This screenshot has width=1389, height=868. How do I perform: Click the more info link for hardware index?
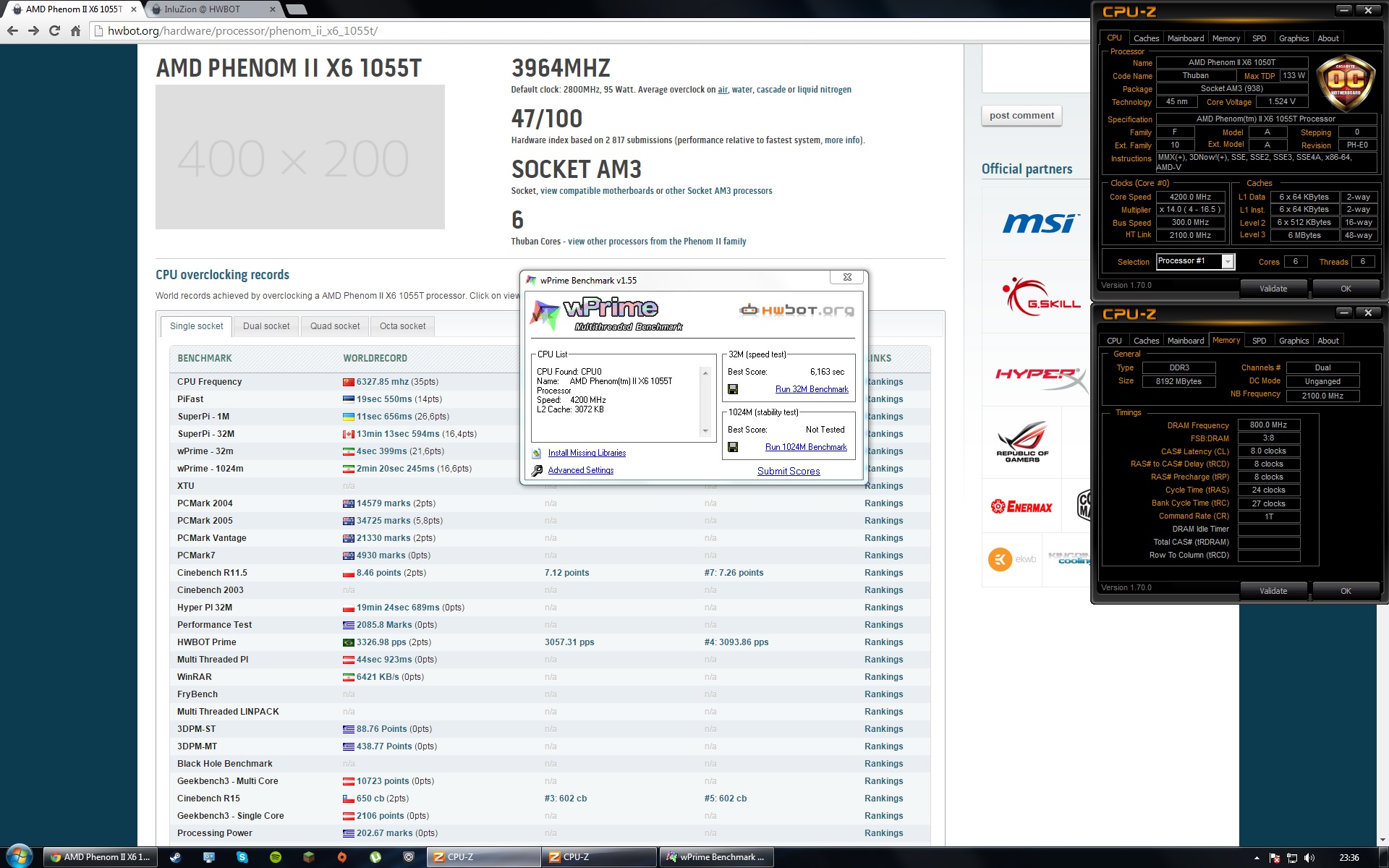843,140
